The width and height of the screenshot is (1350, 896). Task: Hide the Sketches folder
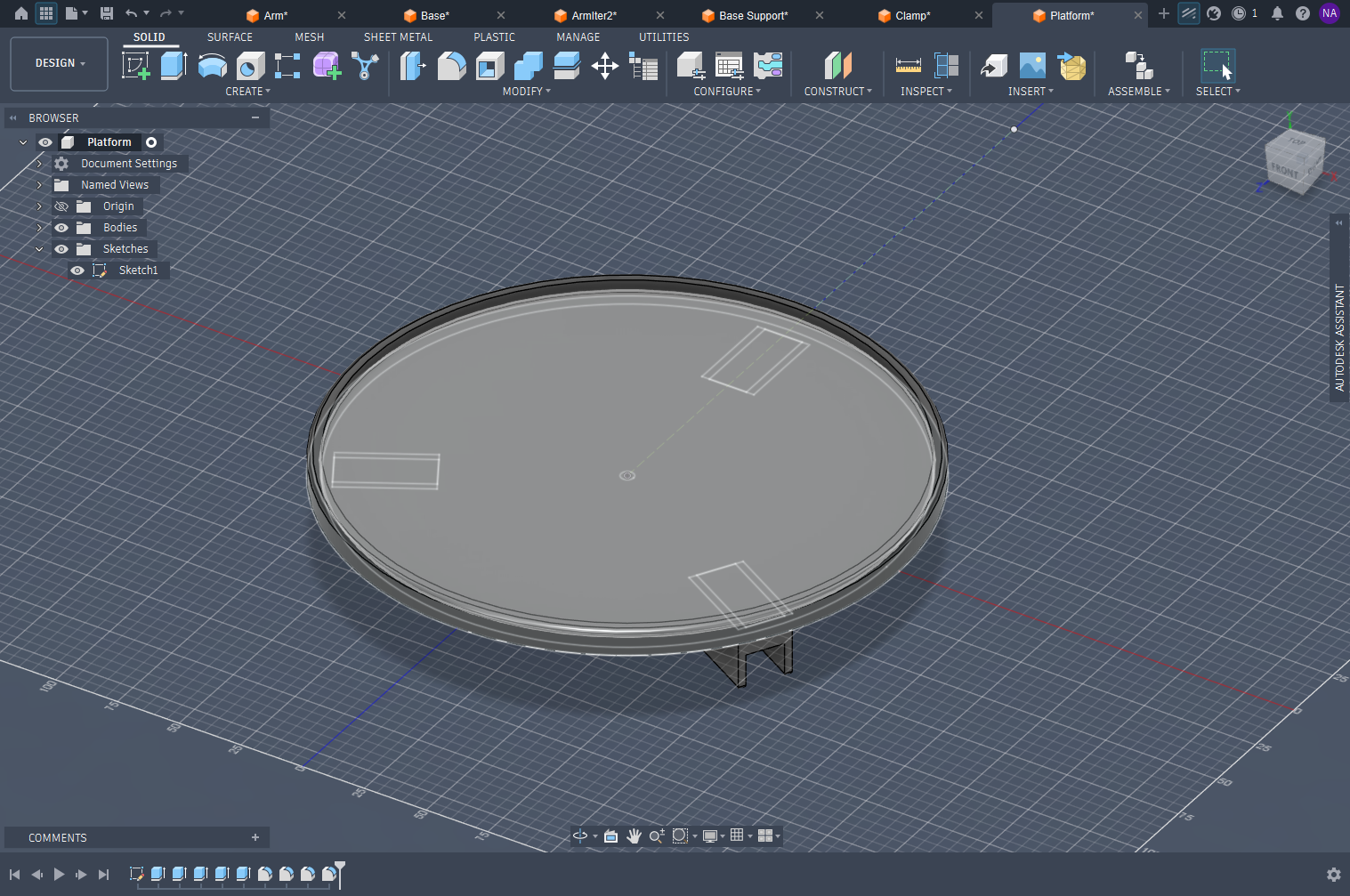tap(61, 249)
